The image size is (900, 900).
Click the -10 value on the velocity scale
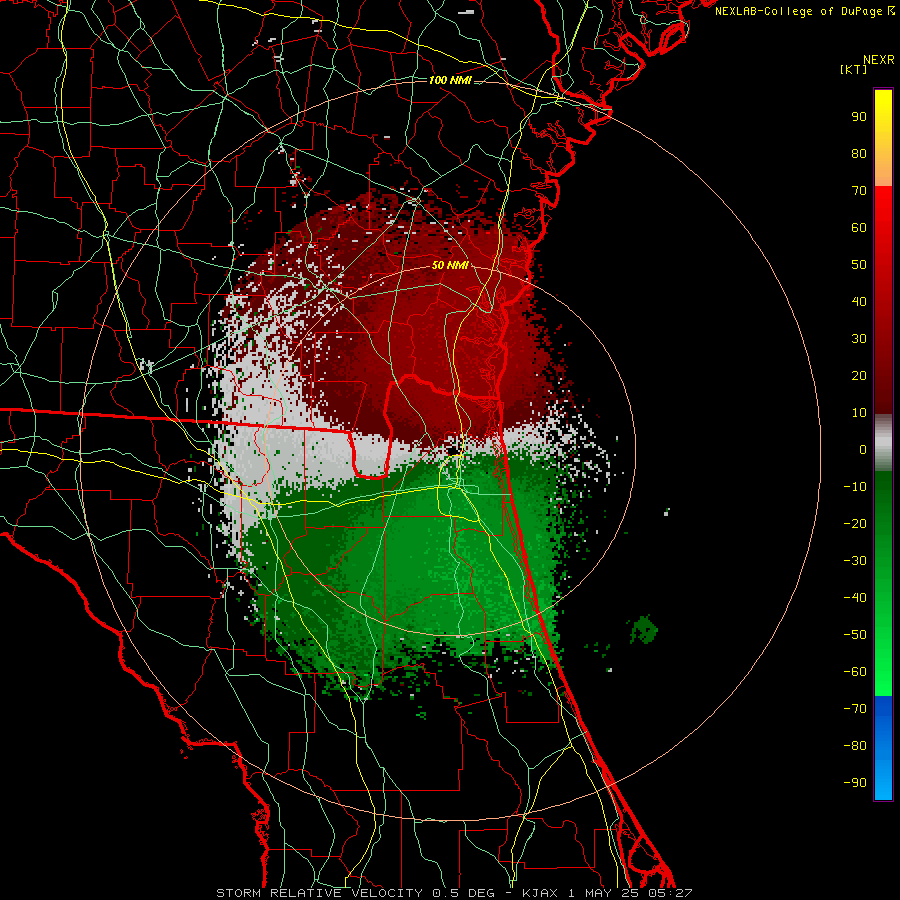click(x=855, y=487)
